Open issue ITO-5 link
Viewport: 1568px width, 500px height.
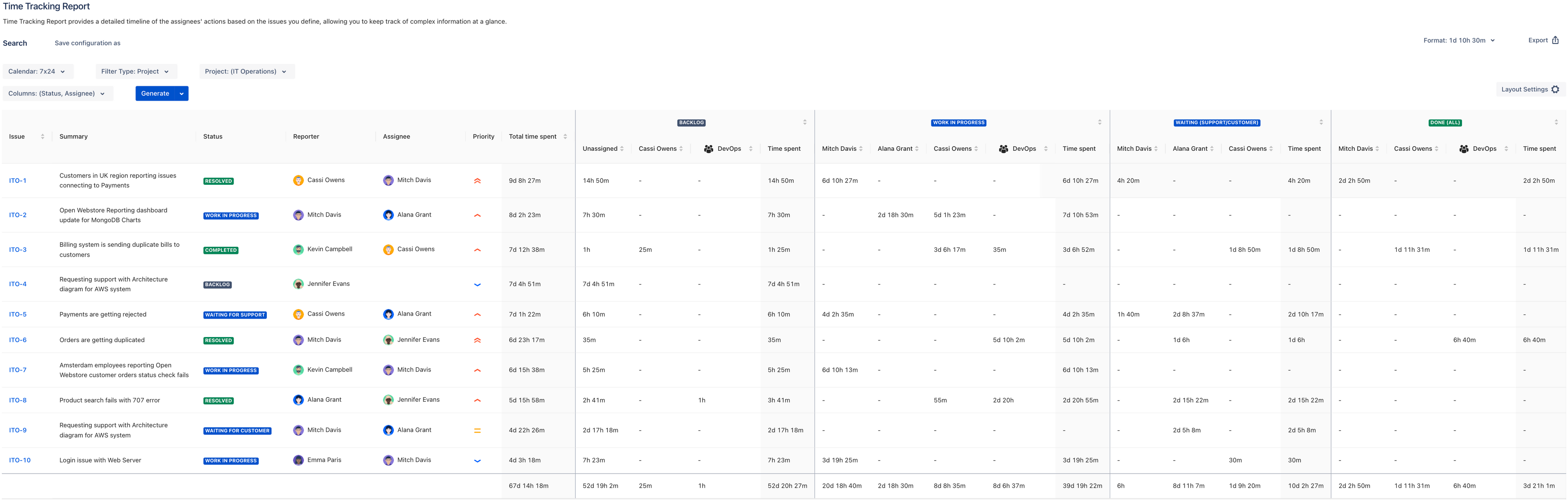[x=18, y=314]
